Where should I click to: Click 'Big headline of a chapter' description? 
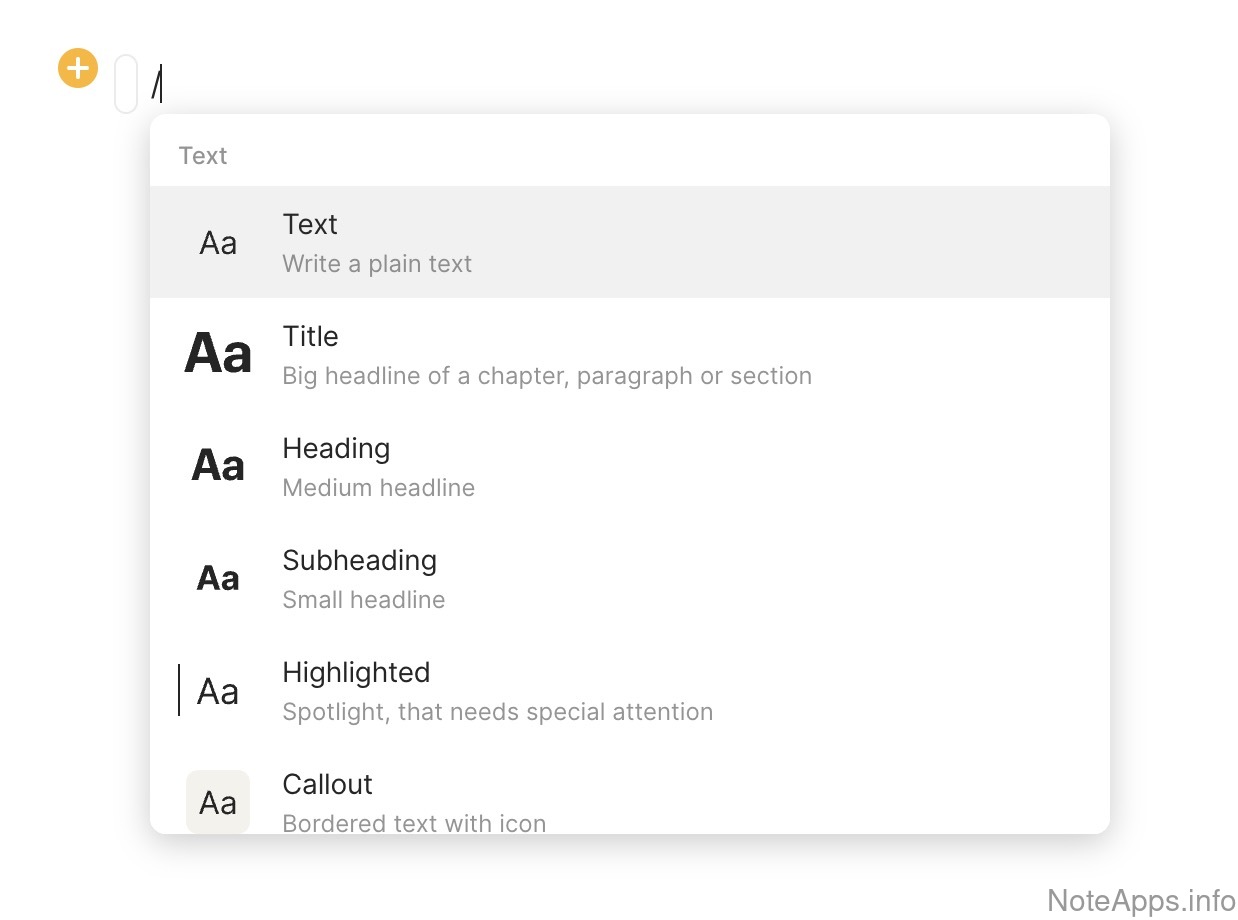(x=547, y=376)
